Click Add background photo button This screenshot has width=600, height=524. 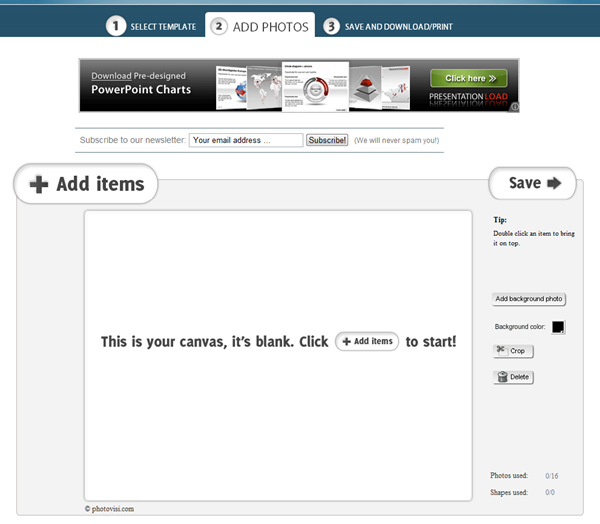[x=528, y=299]
